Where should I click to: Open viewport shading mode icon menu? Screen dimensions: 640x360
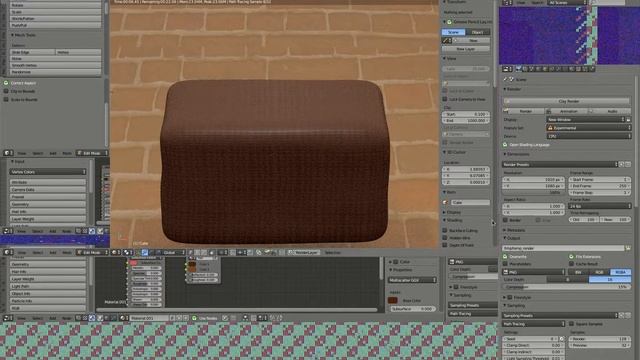point(115,253)
